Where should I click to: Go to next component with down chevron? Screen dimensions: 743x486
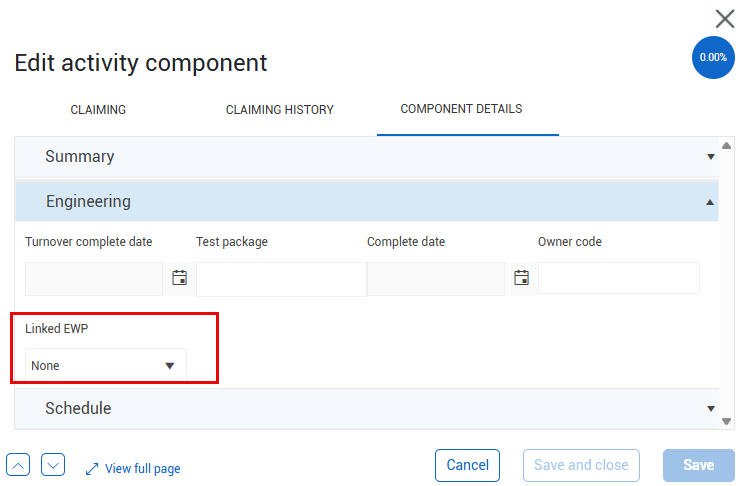[x=53, y=465]
